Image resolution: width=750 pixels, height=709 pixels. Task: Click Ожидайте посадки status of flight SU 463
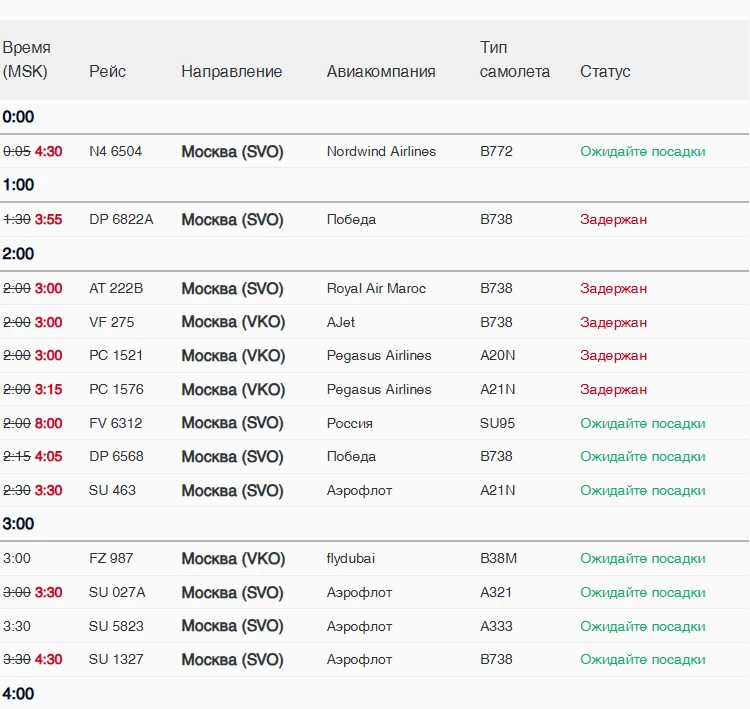click(643, 490)
